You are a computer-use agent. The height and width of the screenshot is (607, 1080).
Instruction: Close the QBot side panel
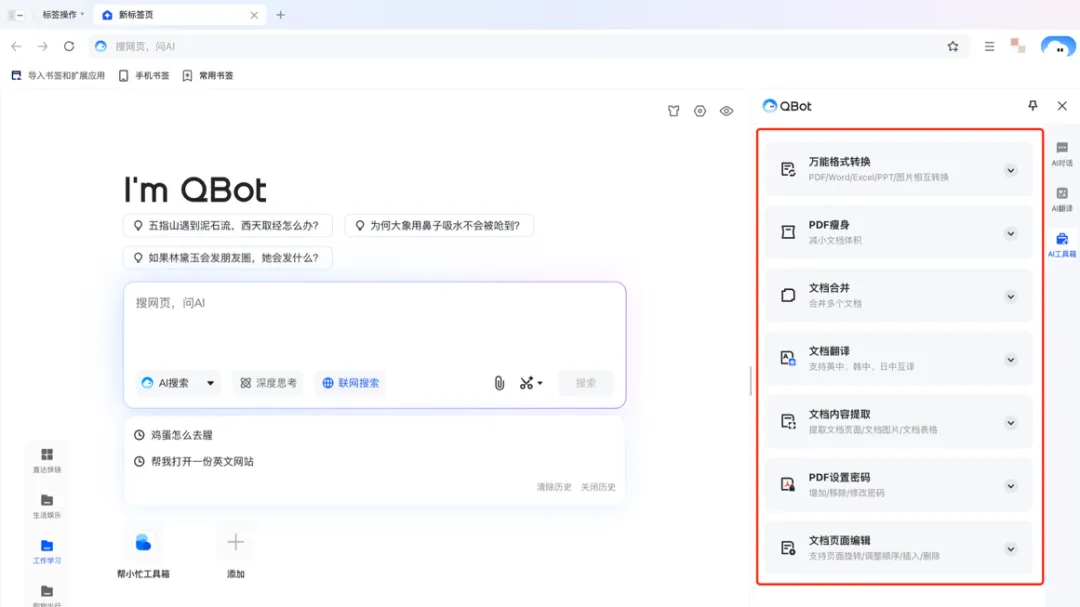1062,105
